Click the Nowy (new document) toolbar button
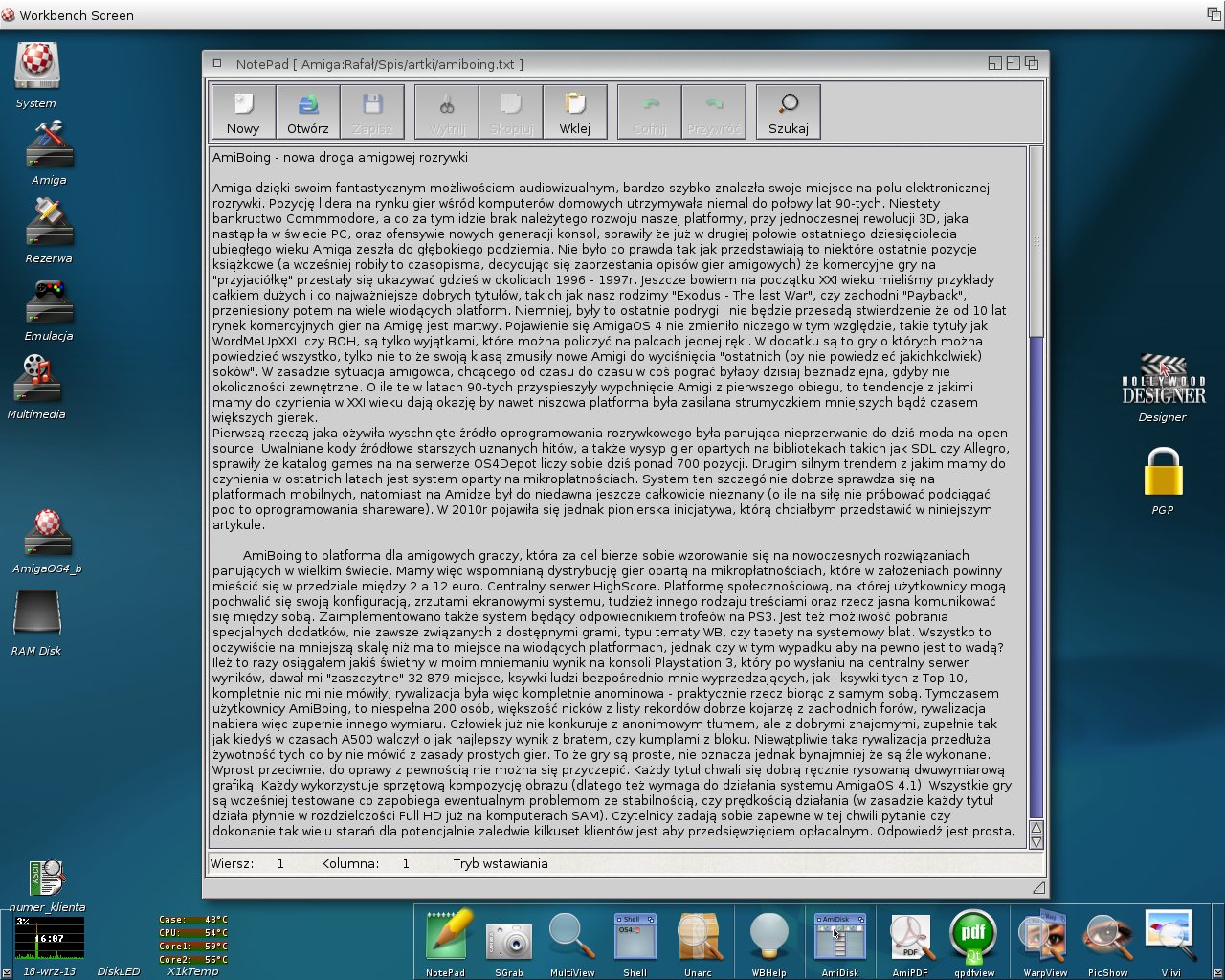Image resolution: width=1225 pixels, height=980 pixels. pos(243,112)
